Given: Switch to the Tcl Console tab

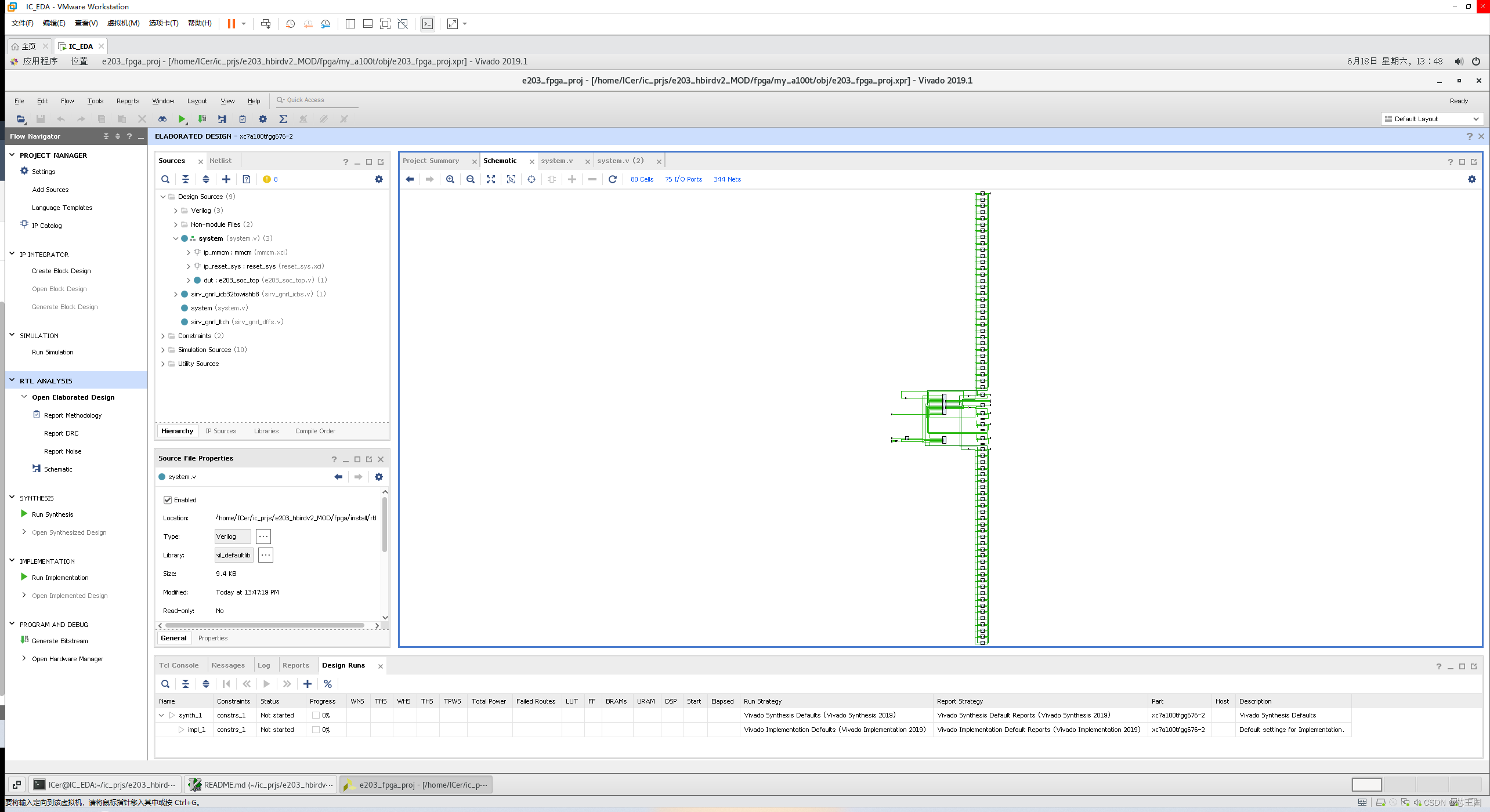Looking at the screenshot, I should pos(179,665).
